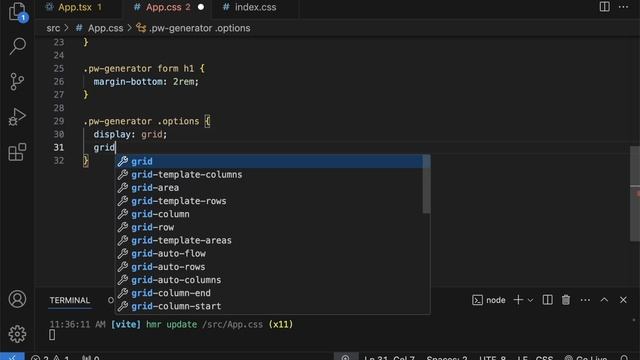Click unsaved dot on App.css tab
This screenshot has height=360, width=640.
200,7
